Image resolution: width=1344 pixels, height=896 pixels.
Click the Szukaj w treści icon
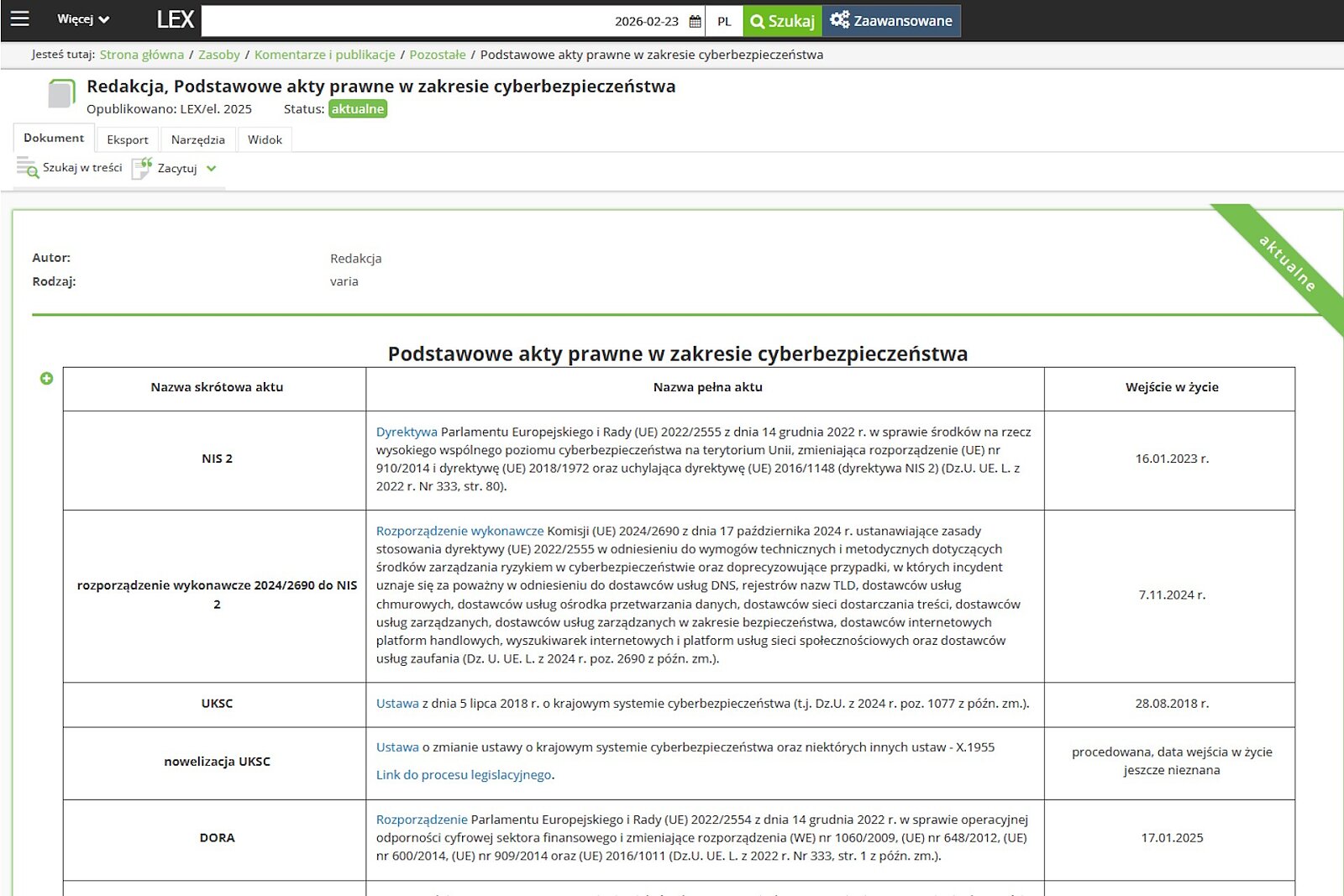pos(27,168)
